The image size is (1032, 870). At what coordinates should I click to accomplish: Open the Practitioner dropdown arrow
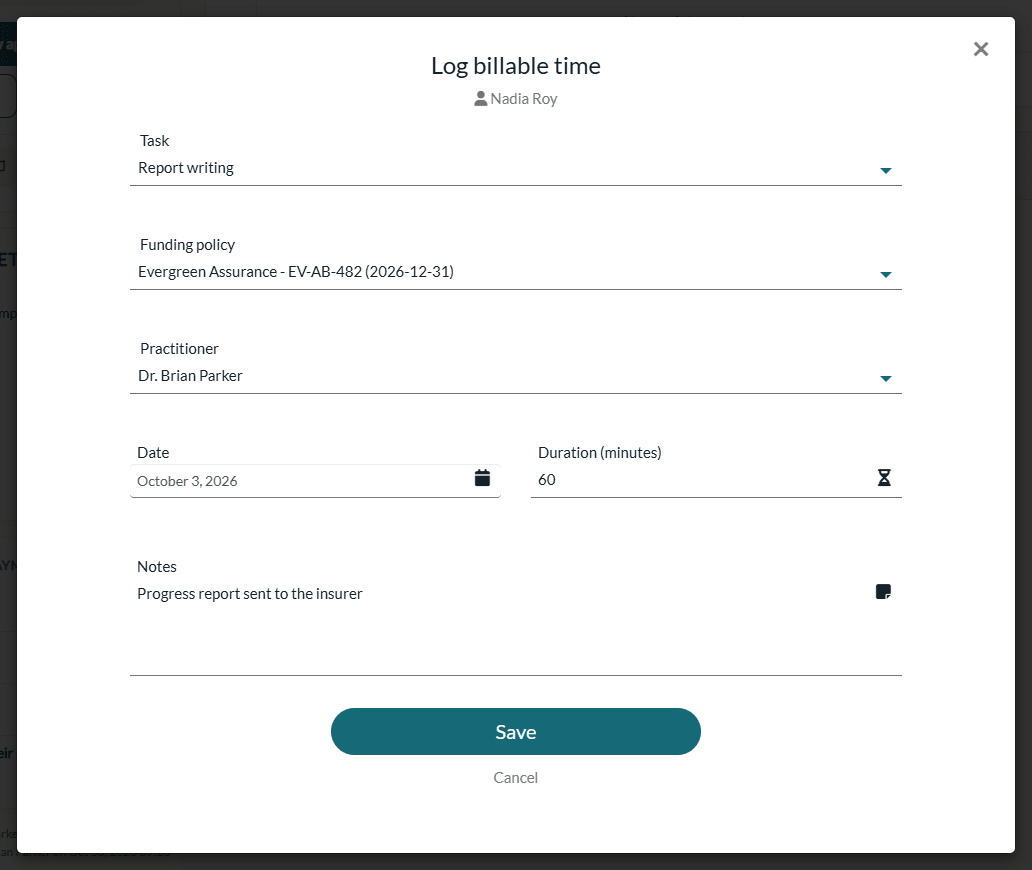click(886, 378)
